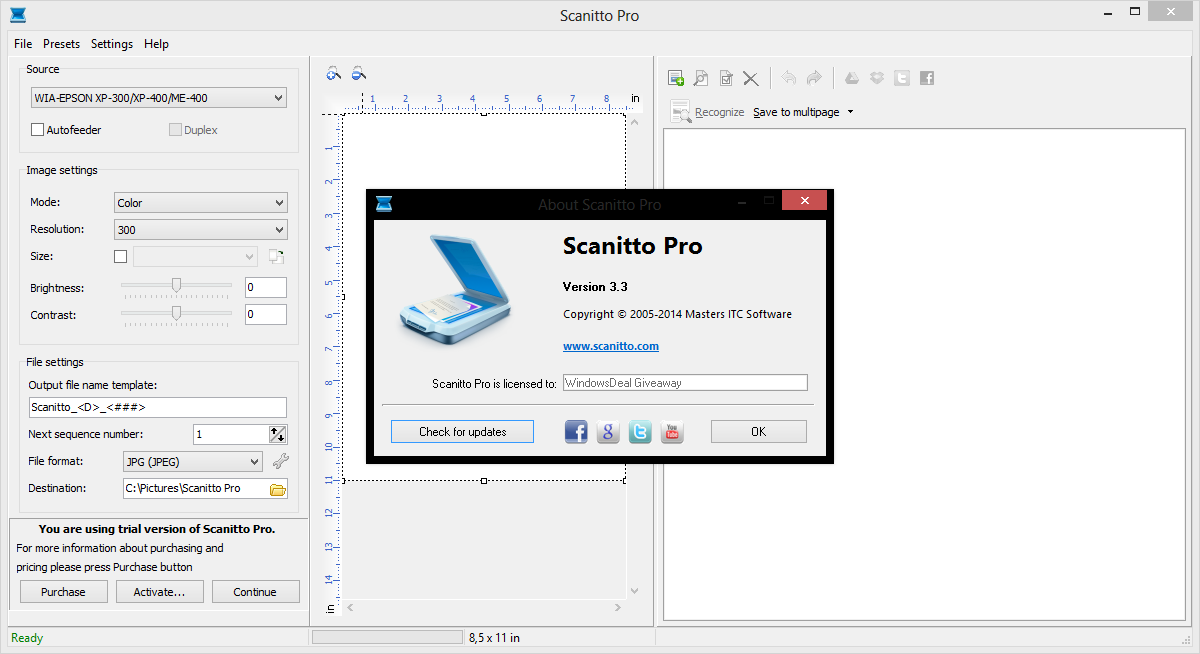Click the 'Version 3.3' text
This screenshot has height=654, width=1200.
[x=595, y=287]
